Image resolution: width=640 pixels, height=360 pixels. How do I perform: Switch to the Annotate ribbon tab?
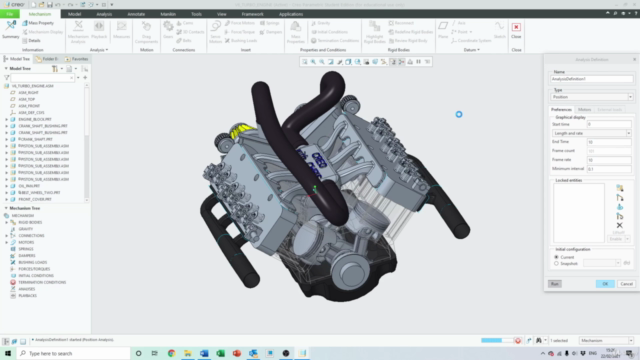click(136, 14)
